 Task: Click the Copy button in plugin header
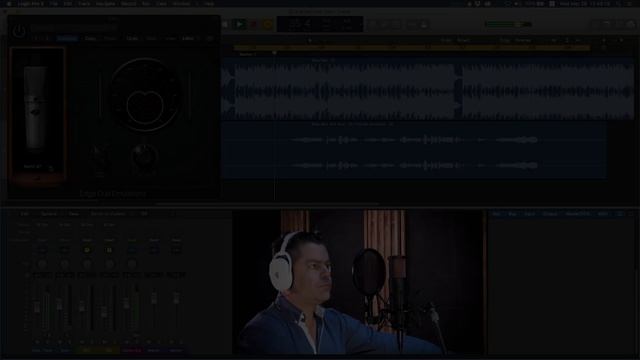(90, 38)
